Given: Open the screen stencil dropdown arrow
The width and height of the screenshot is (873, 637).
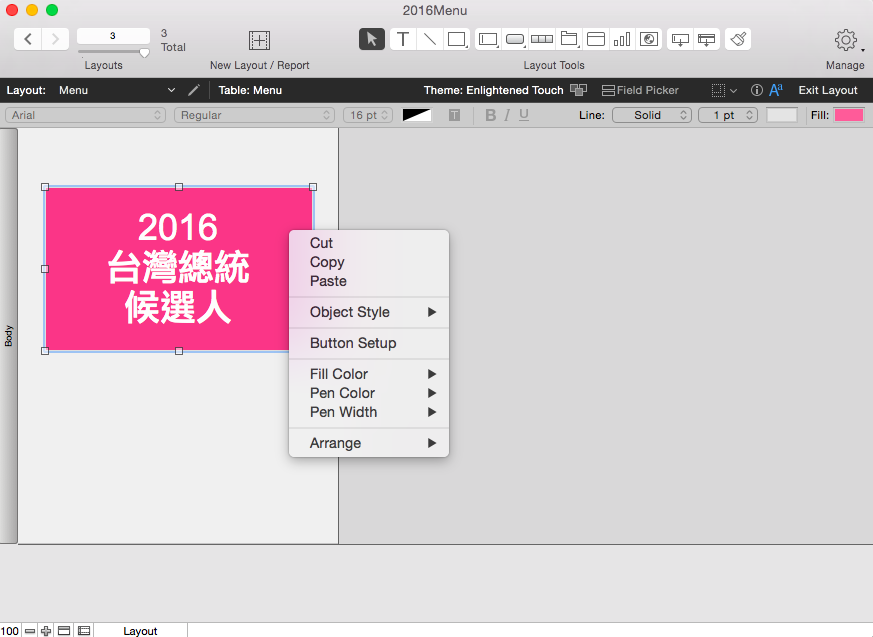Looking at the screenshot, I should 733,91.
